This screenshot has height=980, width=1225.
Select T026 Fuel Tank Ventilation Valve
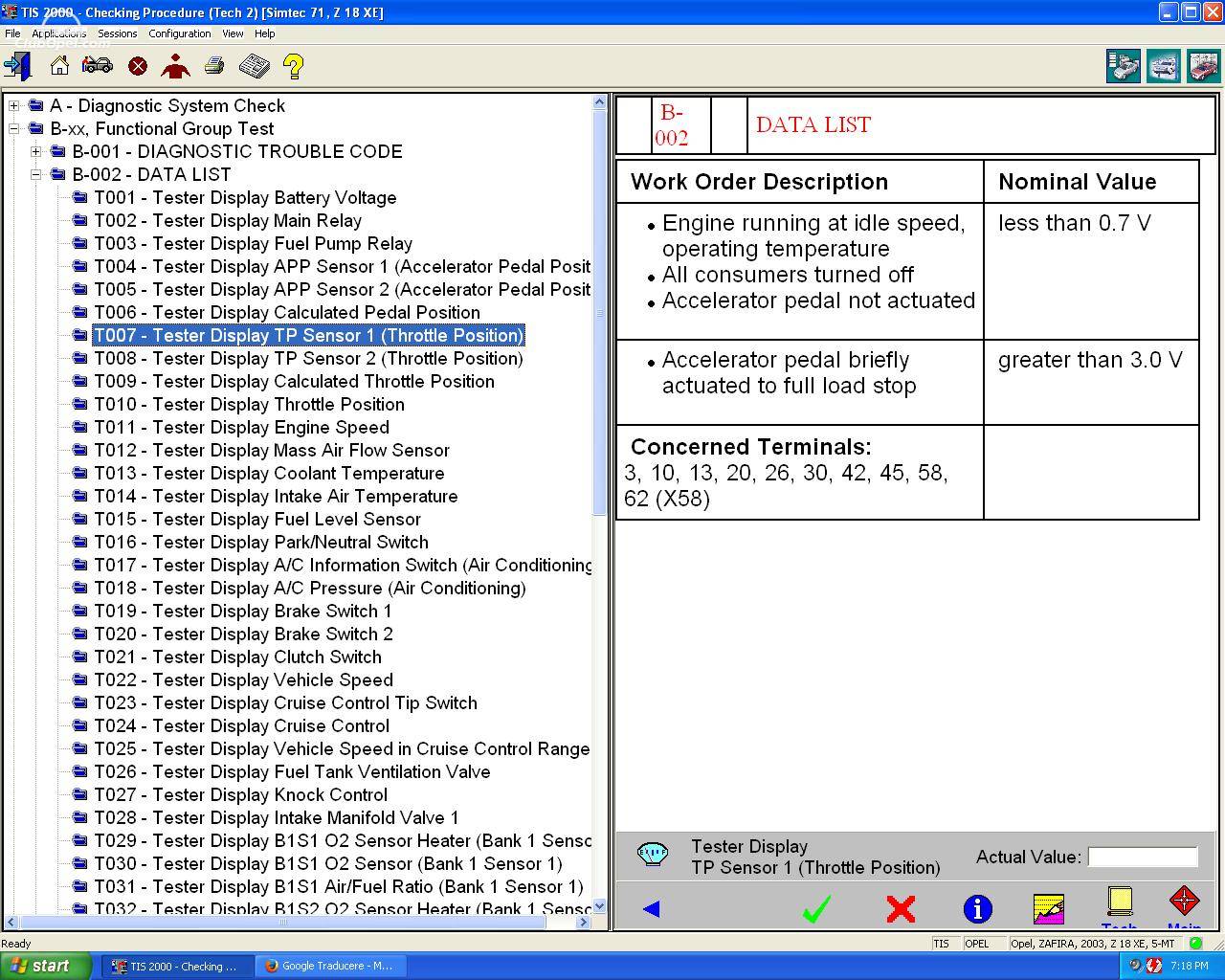coord(292,771)
